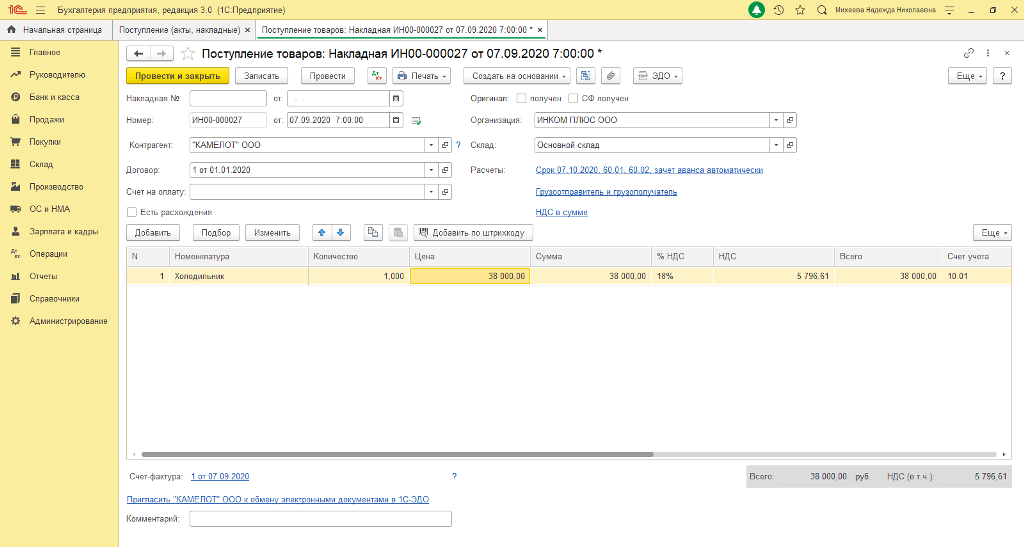
Task: Expand the Контрагент dropdown arrow
Action: click(432, 144)
